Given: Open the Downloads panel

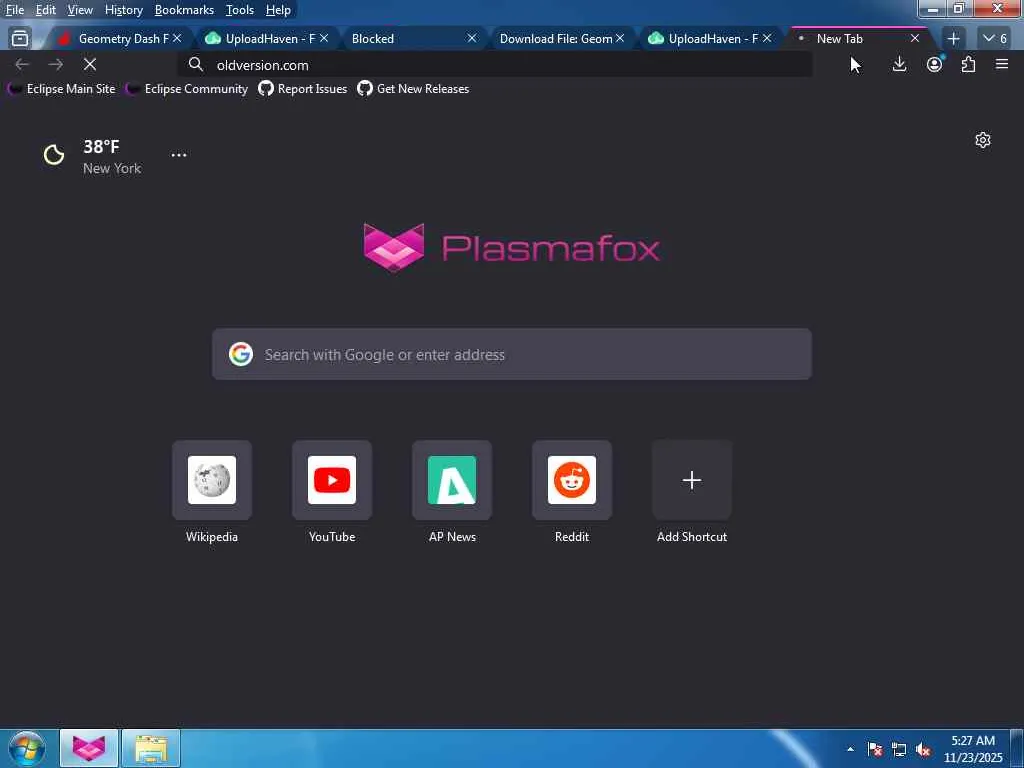Looking at the screenshot, I should pyautogui.click(x=899, y=64).
